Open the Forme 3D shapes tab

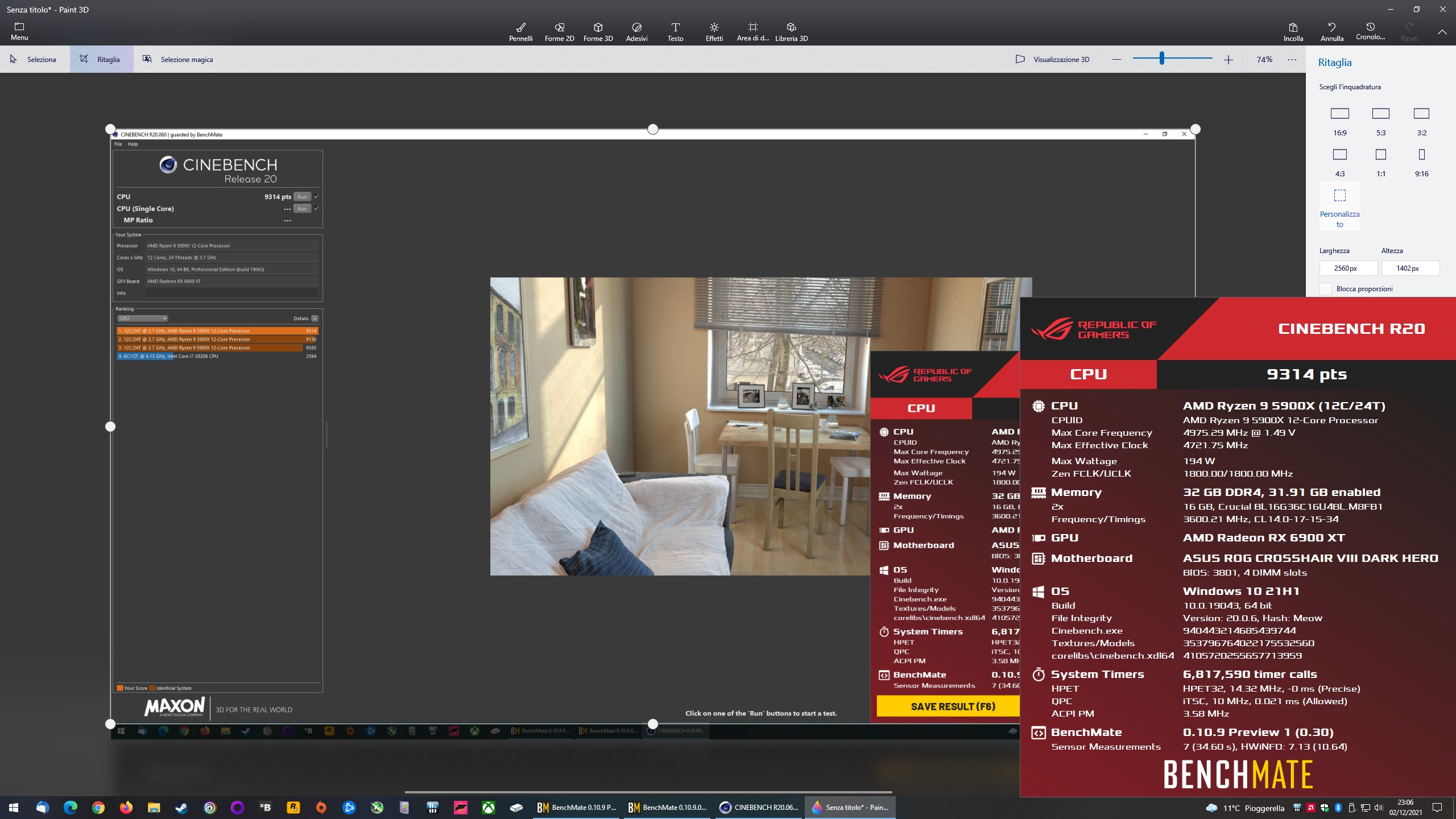point(598,32)
